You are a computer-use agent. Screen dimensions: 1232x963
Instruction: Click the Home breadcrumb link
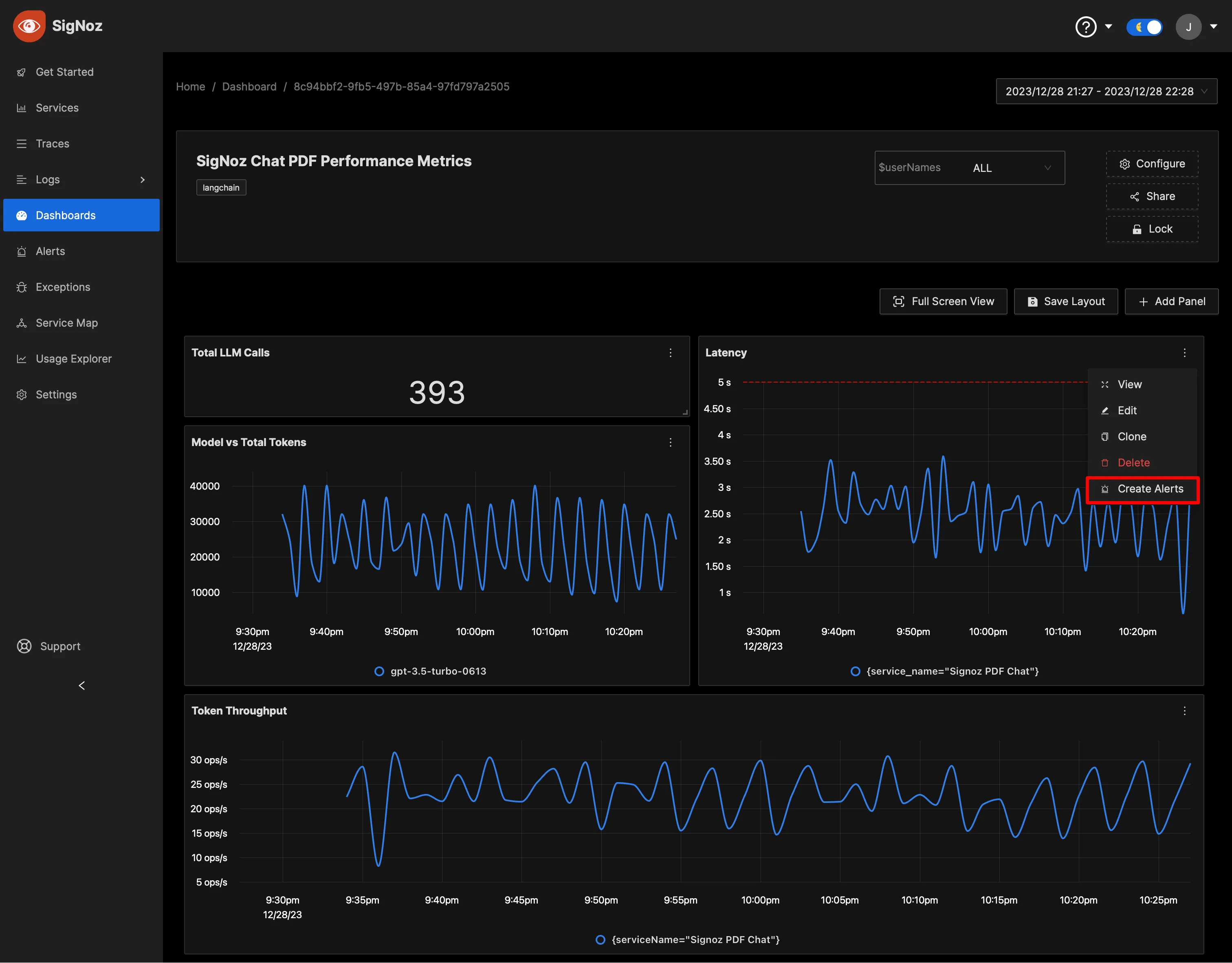191,86
